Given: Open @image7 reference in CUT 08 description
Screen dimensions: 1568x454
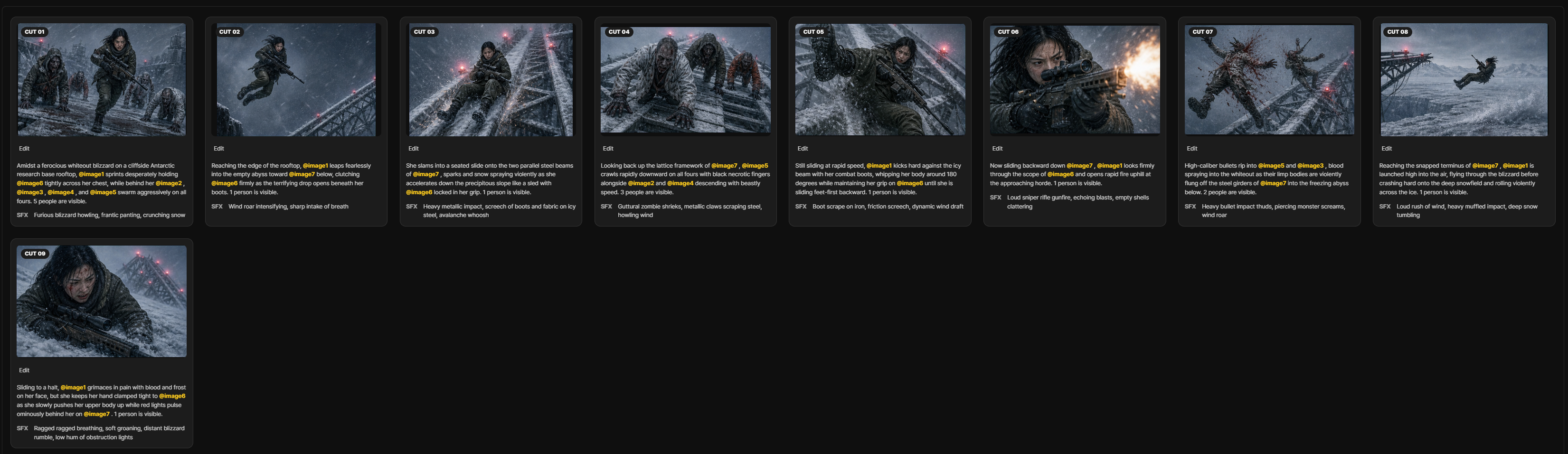Looking at the screenshot, I should 1485,166.
